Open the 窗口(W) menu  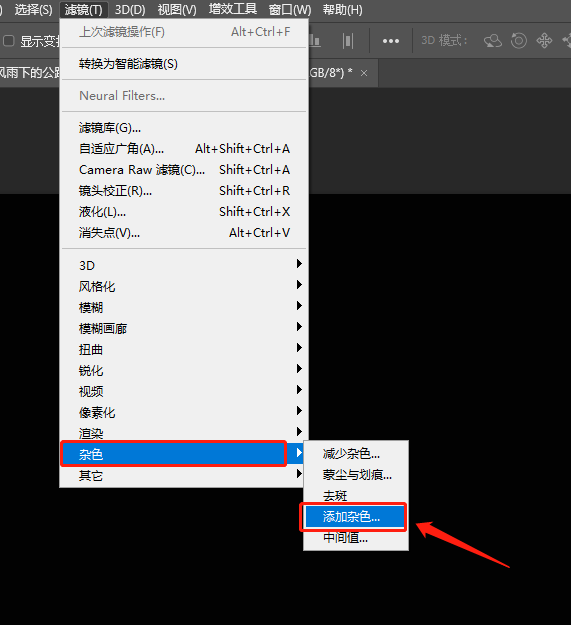tap(290, 10)
